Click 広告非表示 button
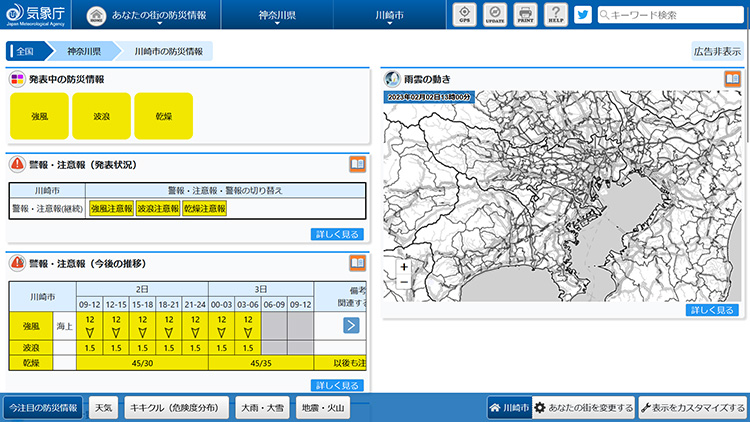Screen dimensions: 750x422 [717, 50]
